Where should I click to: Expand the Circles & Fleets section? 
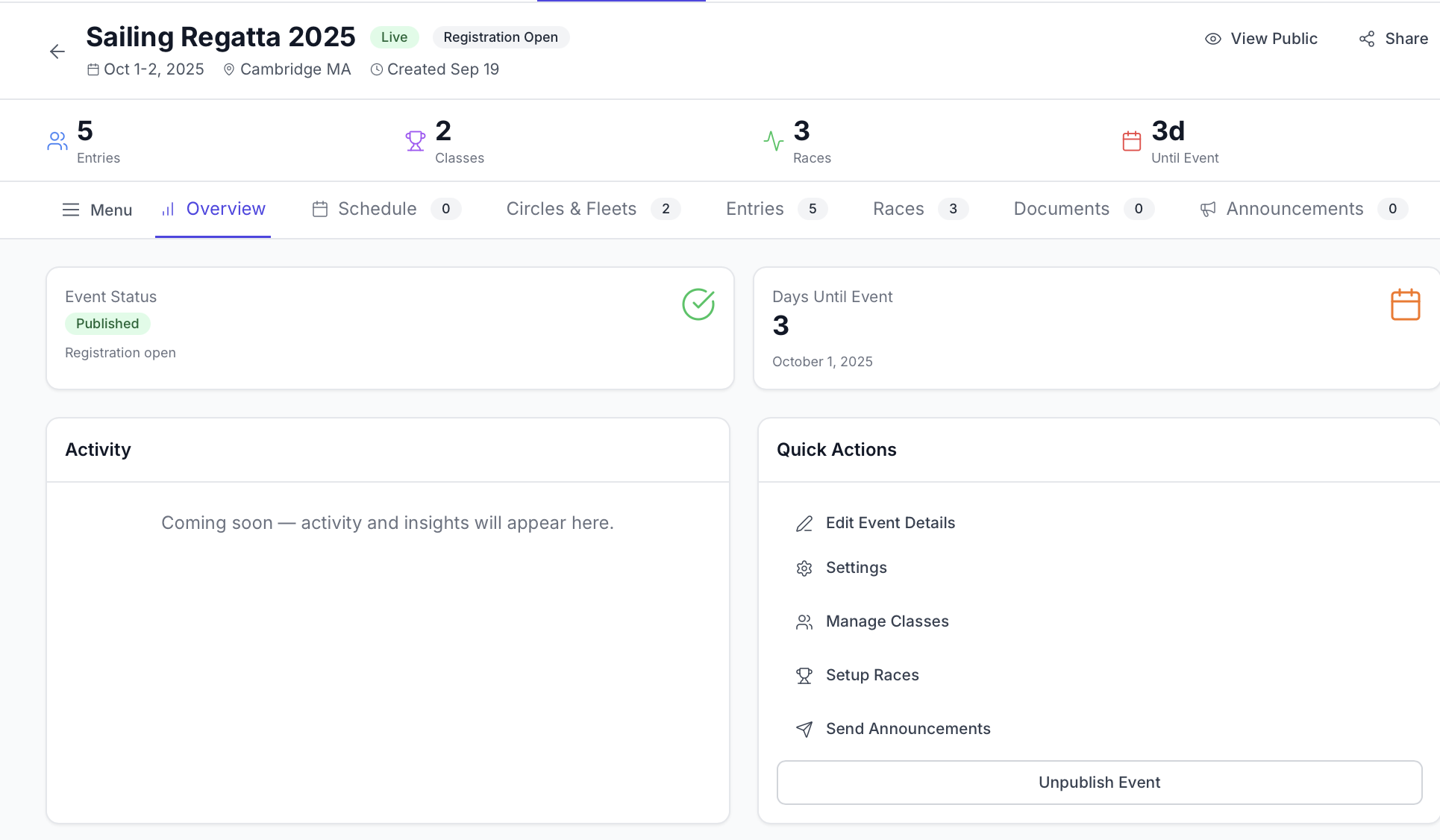click(572, 209)
